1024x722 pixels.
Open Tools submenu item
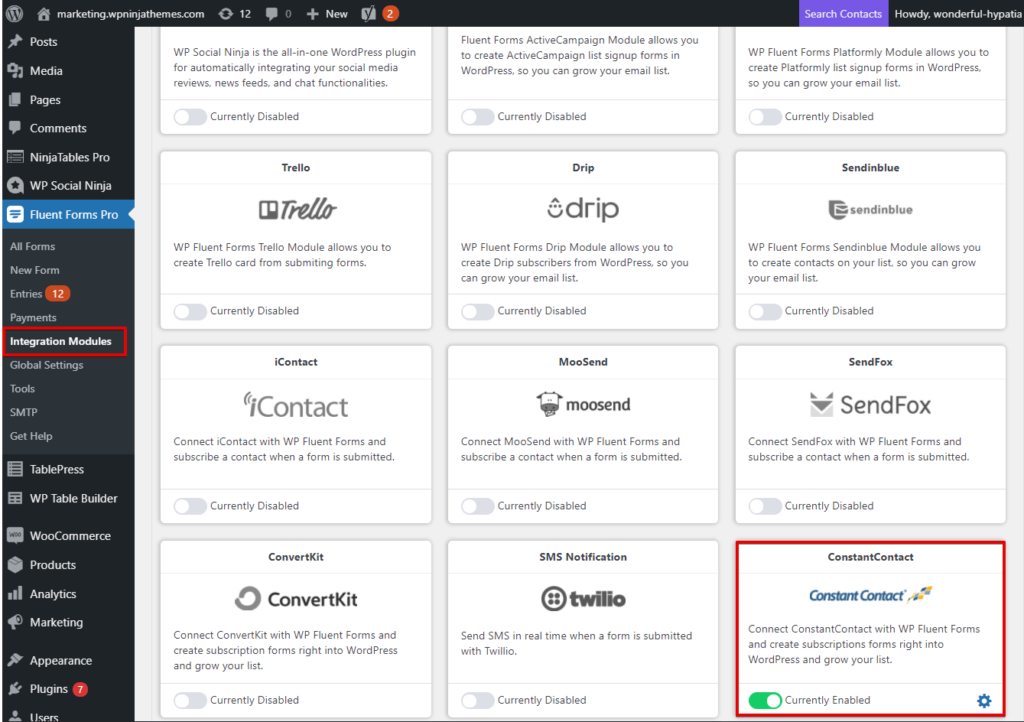click(22, 388)
